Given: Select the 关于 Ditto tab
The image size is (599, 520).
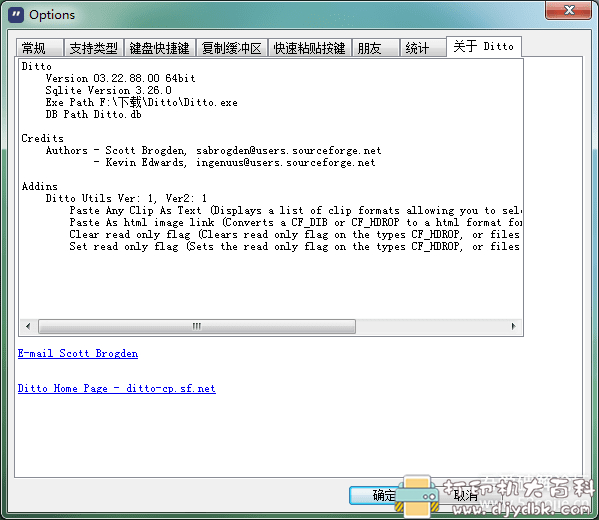Looking at the screenshot, I should pyautogui.click(x=484, y=47).
